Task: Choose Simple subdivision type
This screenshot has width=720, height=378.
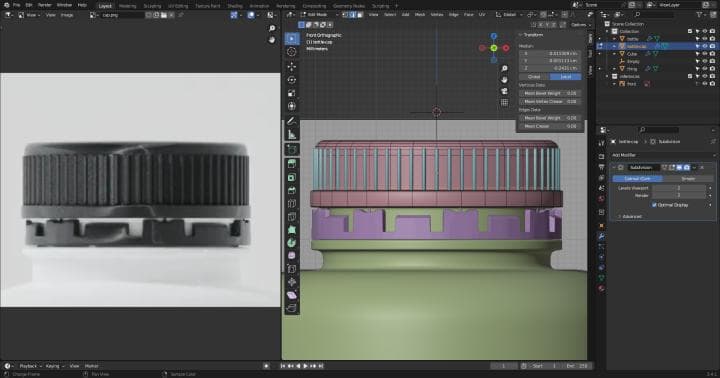Action: click(x=688, y=178)
